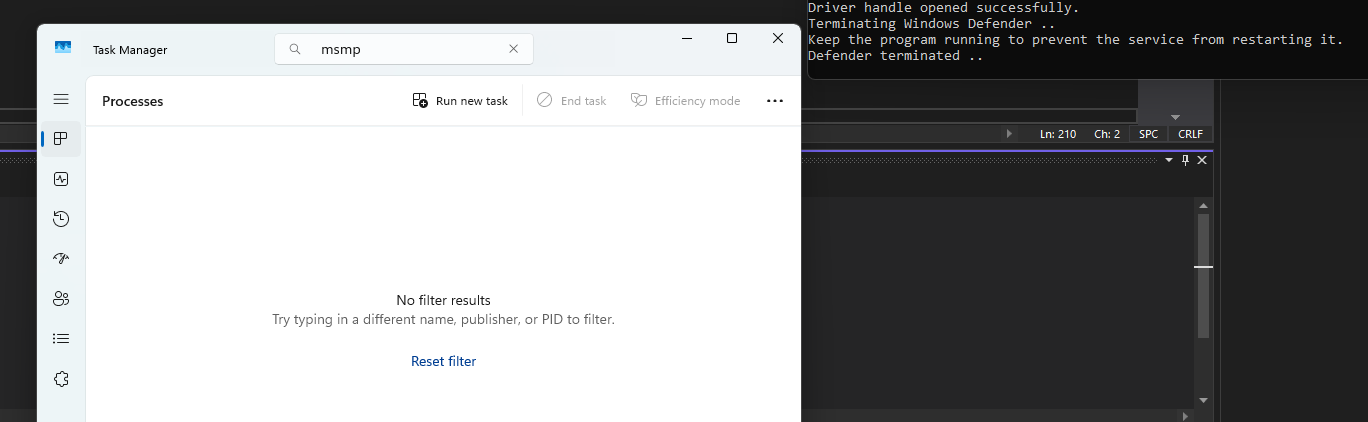The width and height of the screenshot is (1368, 422).
Task: Go to Startup apps in the sidebar
Action: point(61,259)
